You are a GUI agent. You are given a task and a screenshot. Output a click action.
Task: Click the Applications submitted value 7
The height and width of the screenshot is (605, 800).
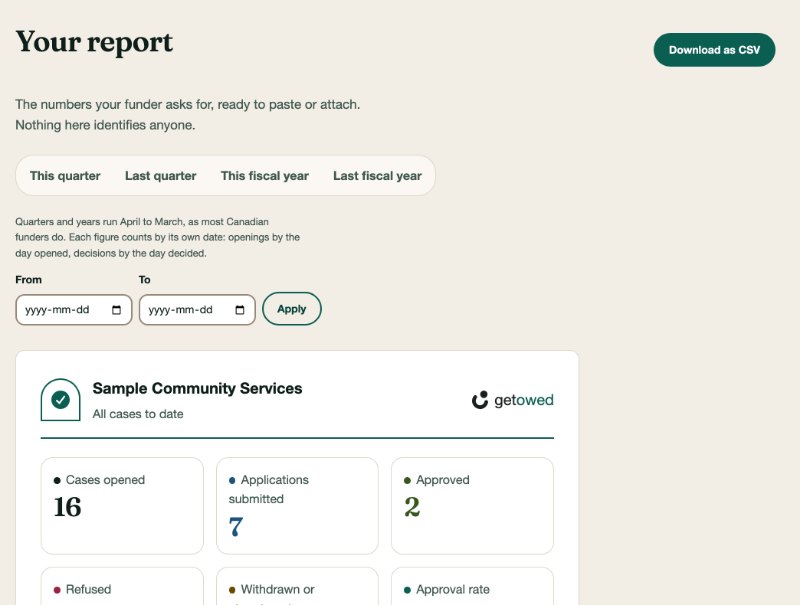coord(236,526)
